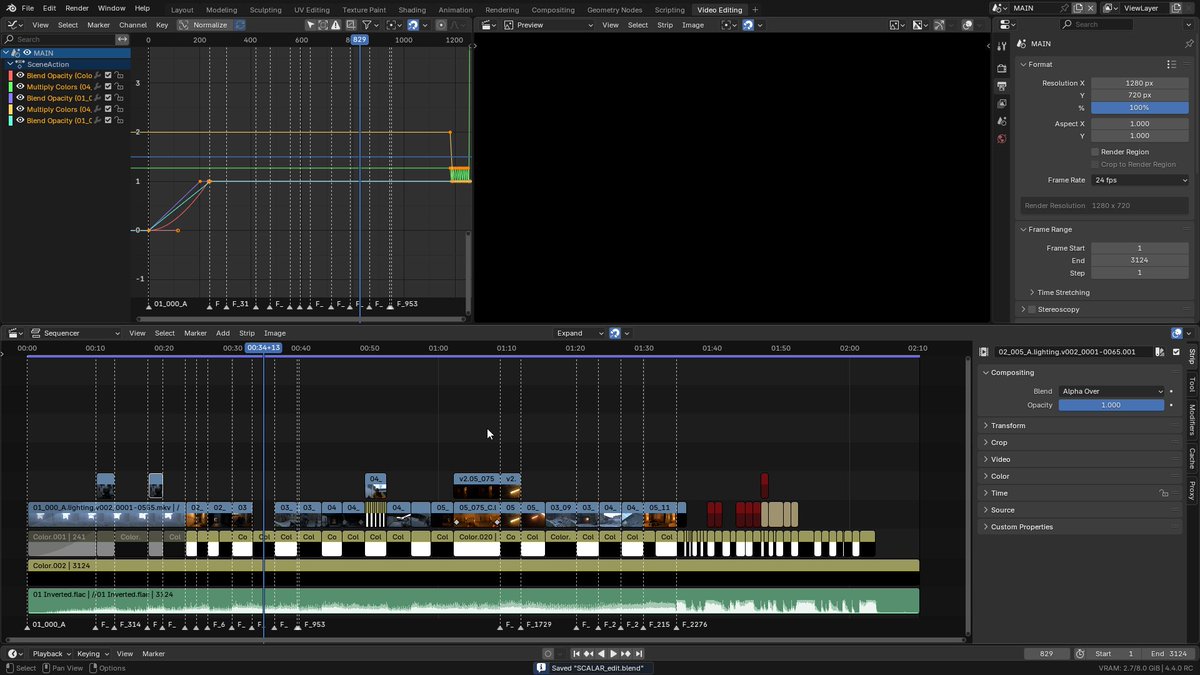Image resolution: width=1200 pixels, height=675 pixels.
Task: Click the resolution percentage 100% slider
Action: click(x=1139, y=107)
